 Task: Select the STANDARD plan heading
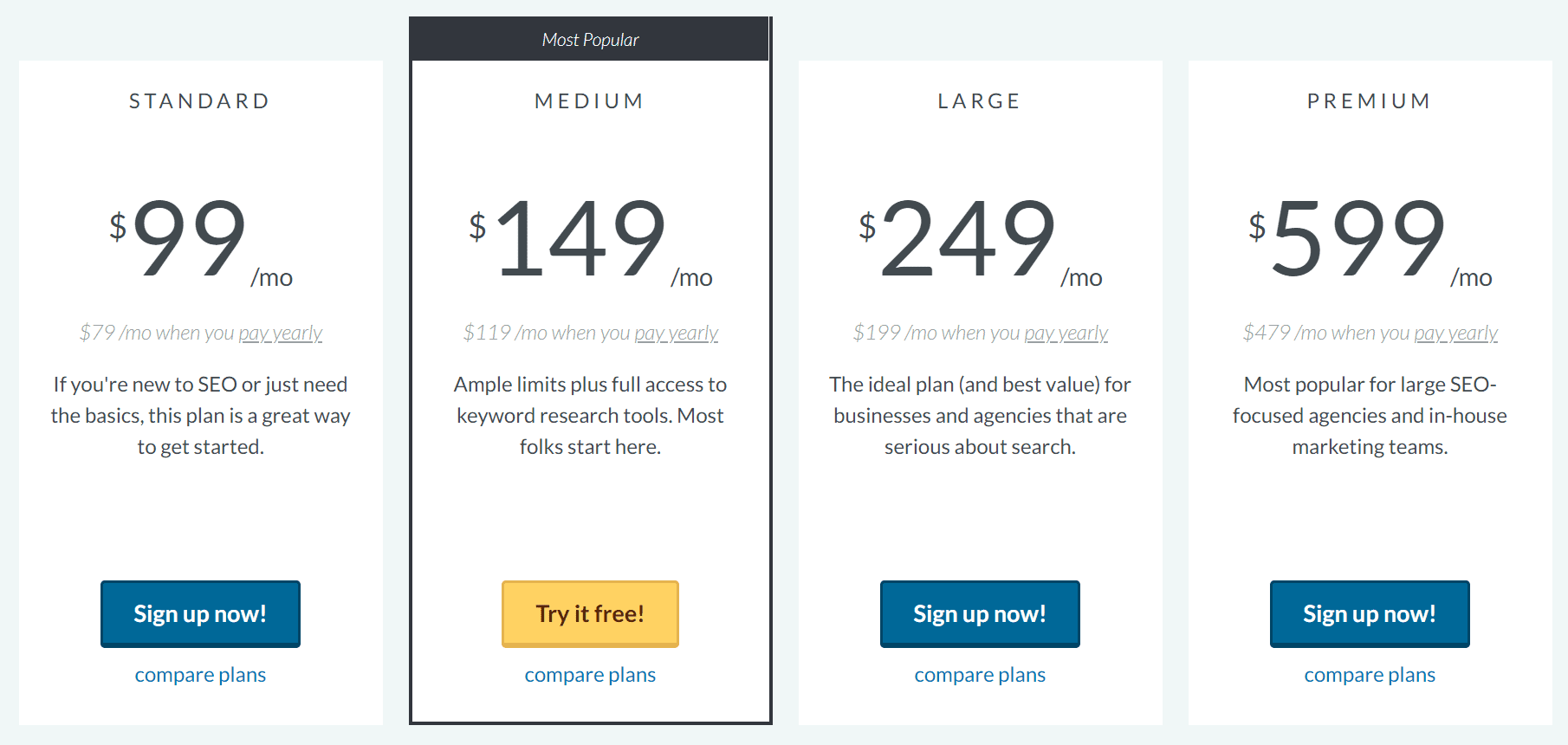(x=200, y=101)
